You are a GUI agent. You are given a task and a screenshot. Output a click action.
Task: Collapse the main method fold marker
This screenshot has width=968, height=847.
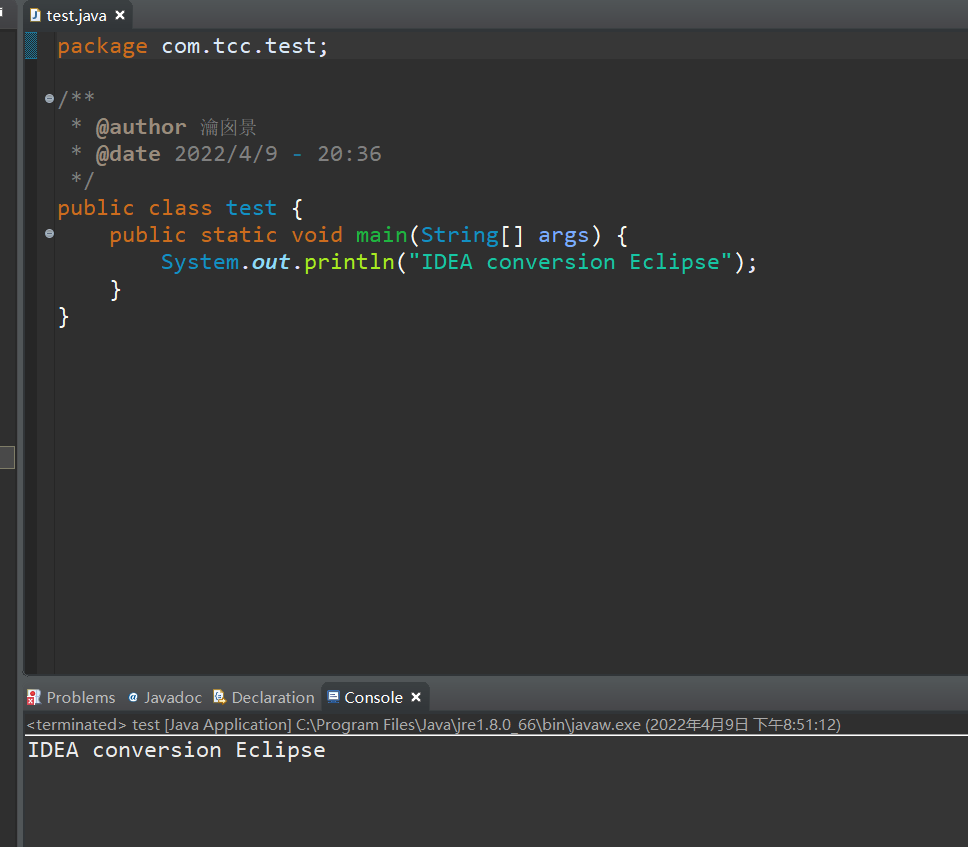point(49,233)
